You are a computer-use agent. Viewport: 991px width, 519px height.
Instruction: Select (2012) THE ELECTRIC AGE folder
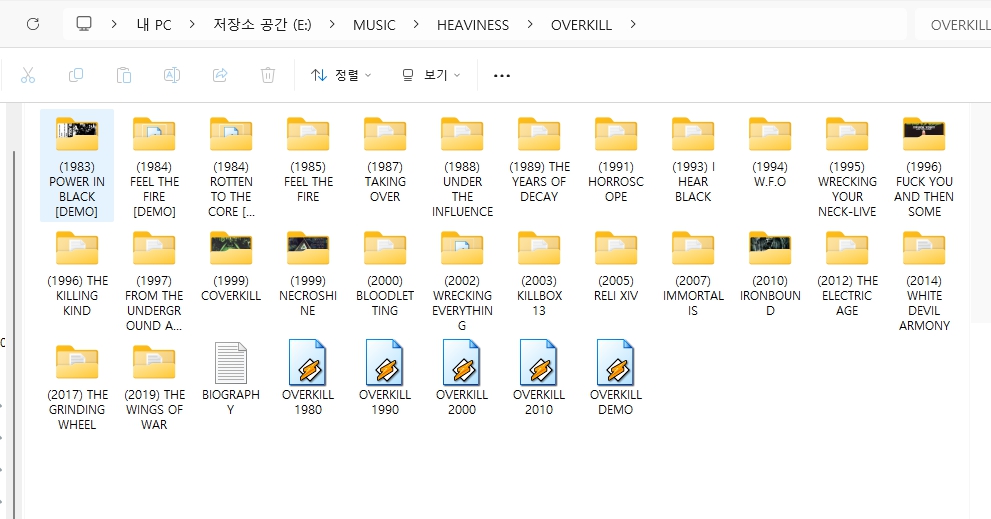coord(847,272)
